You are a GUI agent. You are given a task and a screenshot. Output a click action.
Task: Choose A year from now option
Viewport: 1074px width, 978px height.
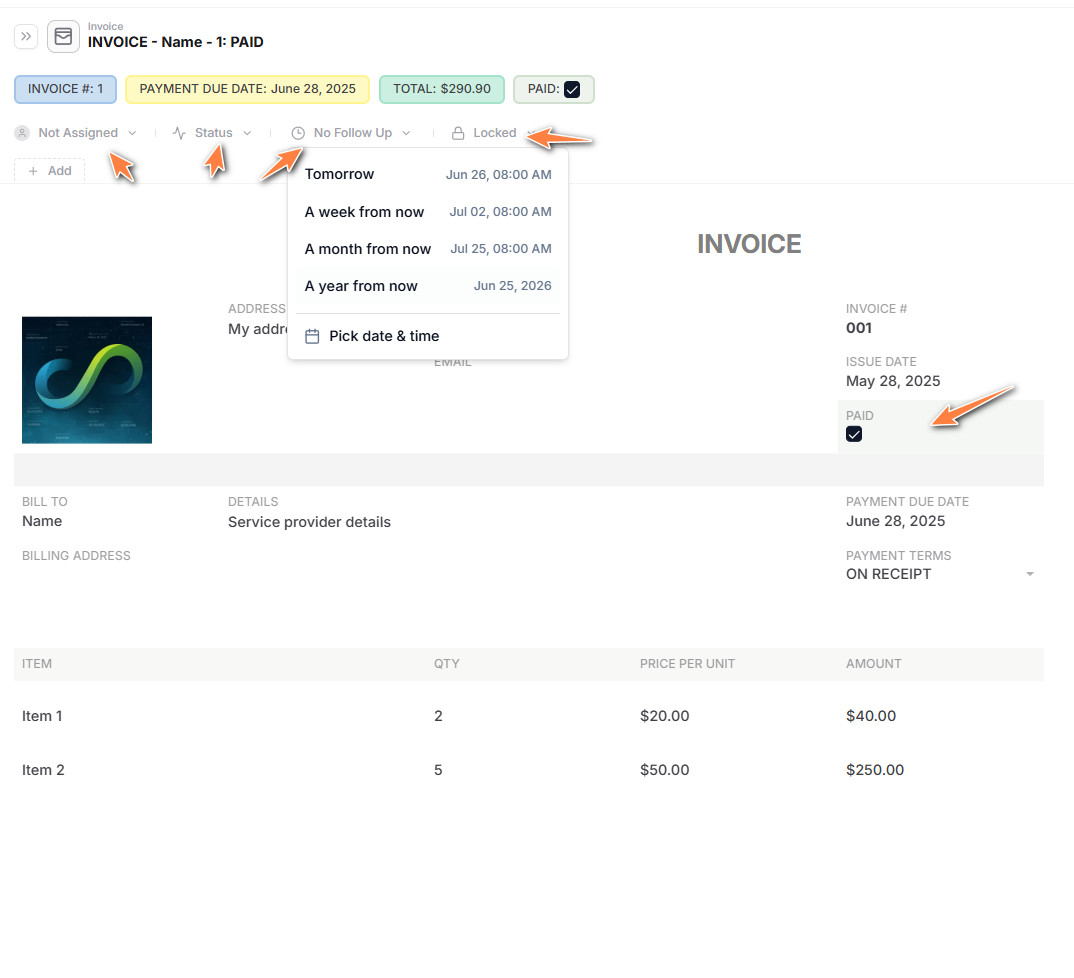click(428, 286)
